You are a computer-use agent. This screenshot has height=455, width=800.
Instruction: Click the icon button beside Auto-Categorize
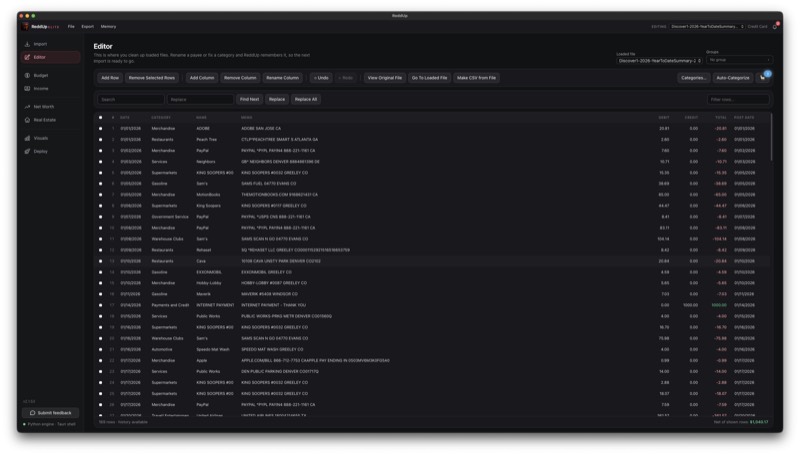[763, 78]
